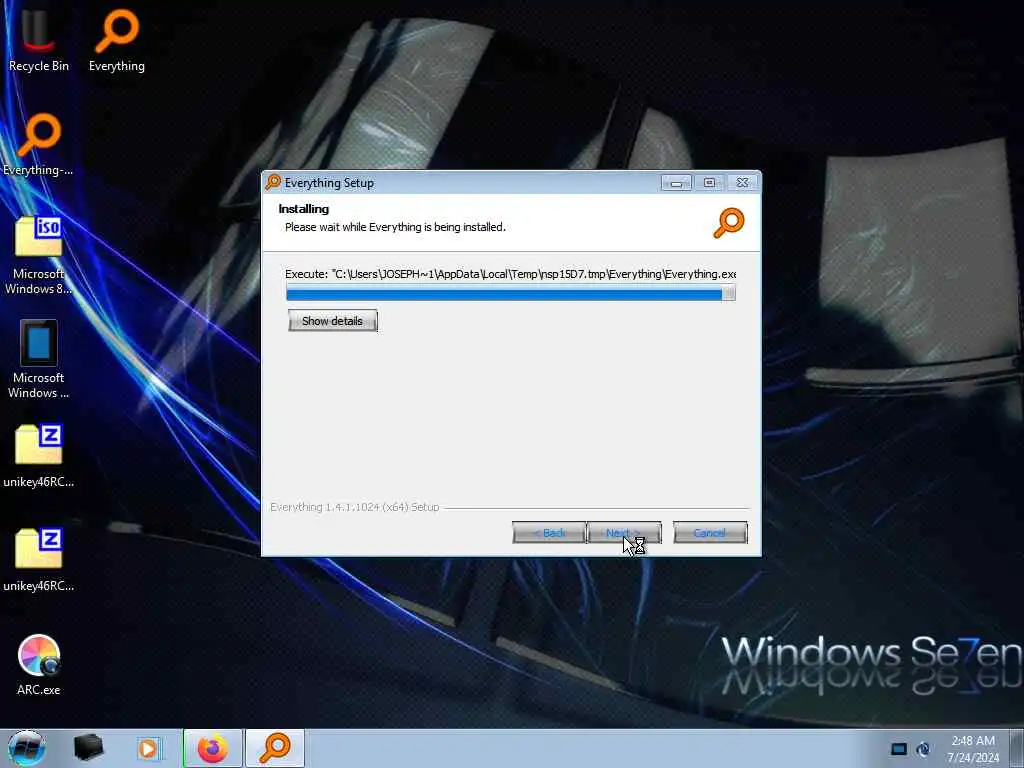Select the Everything- installer file on desktop
This screenshot has height=768, width=1024.
39,144
